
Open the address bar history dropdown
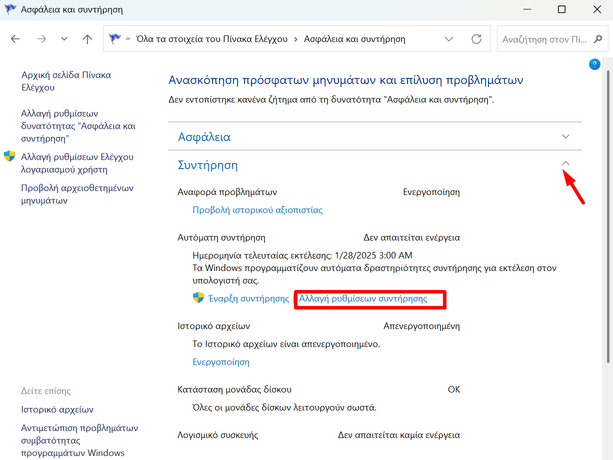click(x=449, y=39)
